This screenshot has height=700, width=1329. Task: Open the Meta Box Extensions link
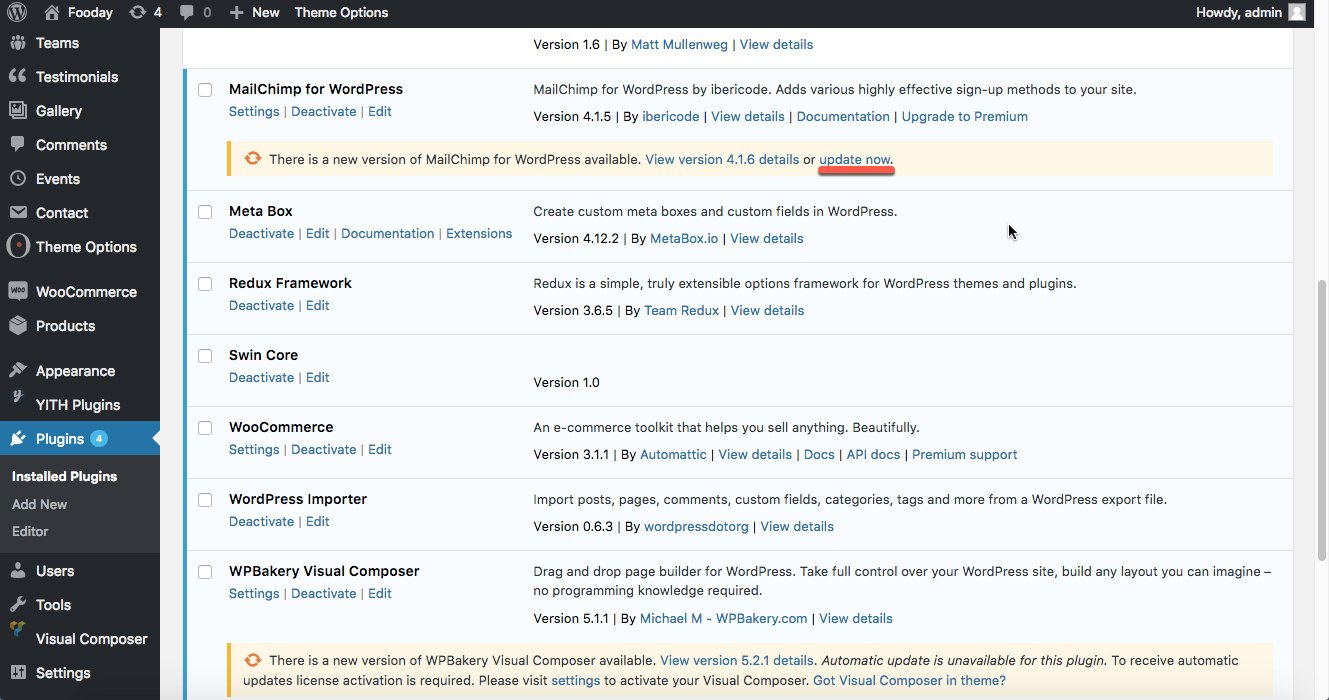[x=479, y=234]
